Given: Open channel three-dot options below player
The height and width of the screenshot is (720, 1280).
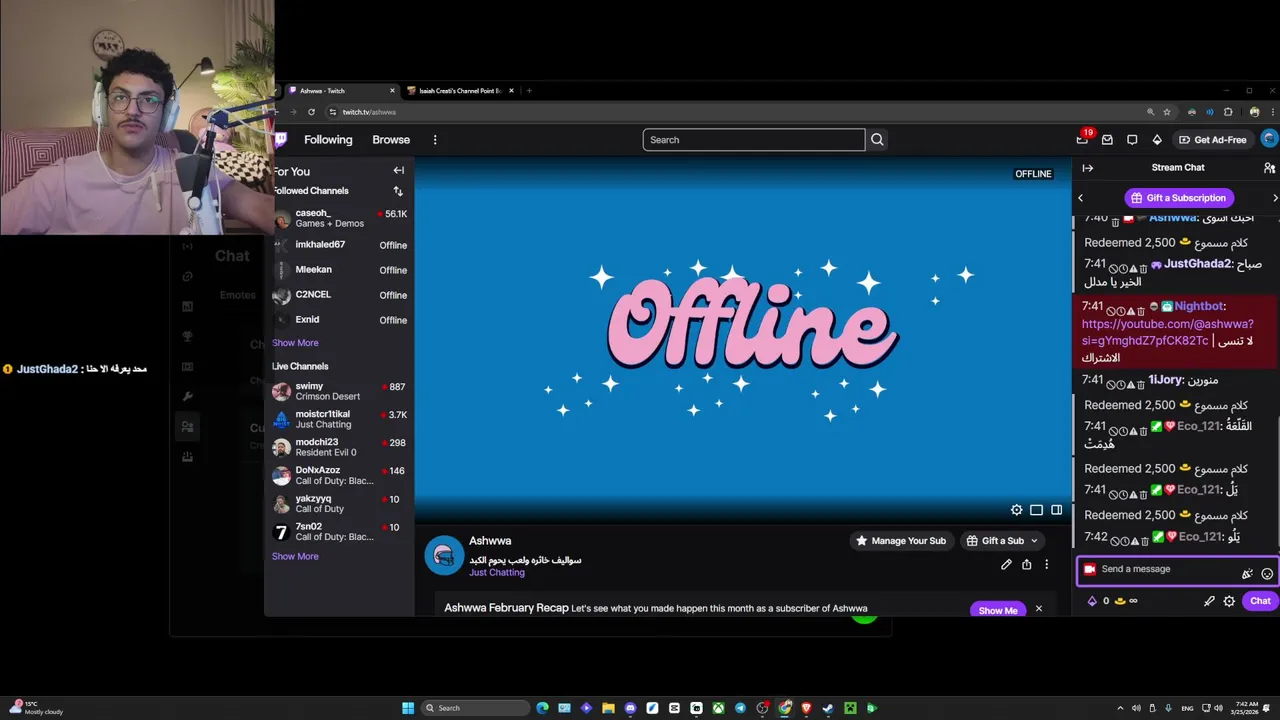Looking at the screenshot, I should (1047, 564).
